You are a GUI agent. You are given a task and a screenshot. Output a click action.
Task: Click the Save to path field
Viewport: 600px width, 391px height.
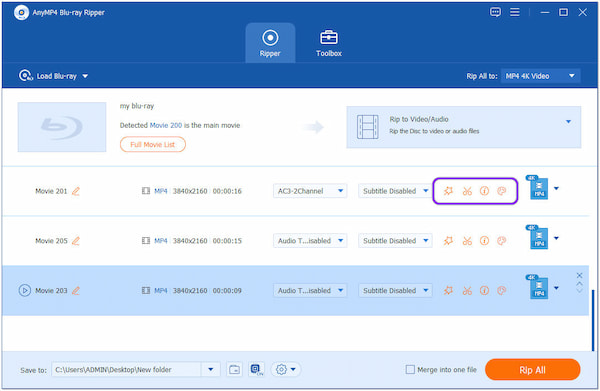[x=126, y=370]
